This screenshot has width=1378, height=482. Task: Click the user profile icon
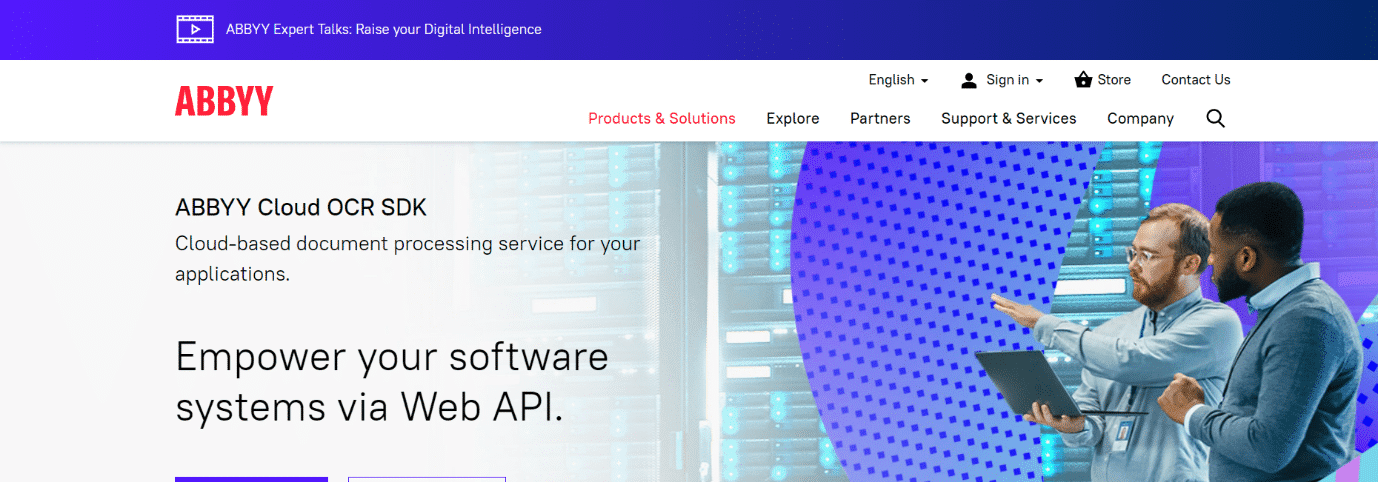(x=969, y=80)
